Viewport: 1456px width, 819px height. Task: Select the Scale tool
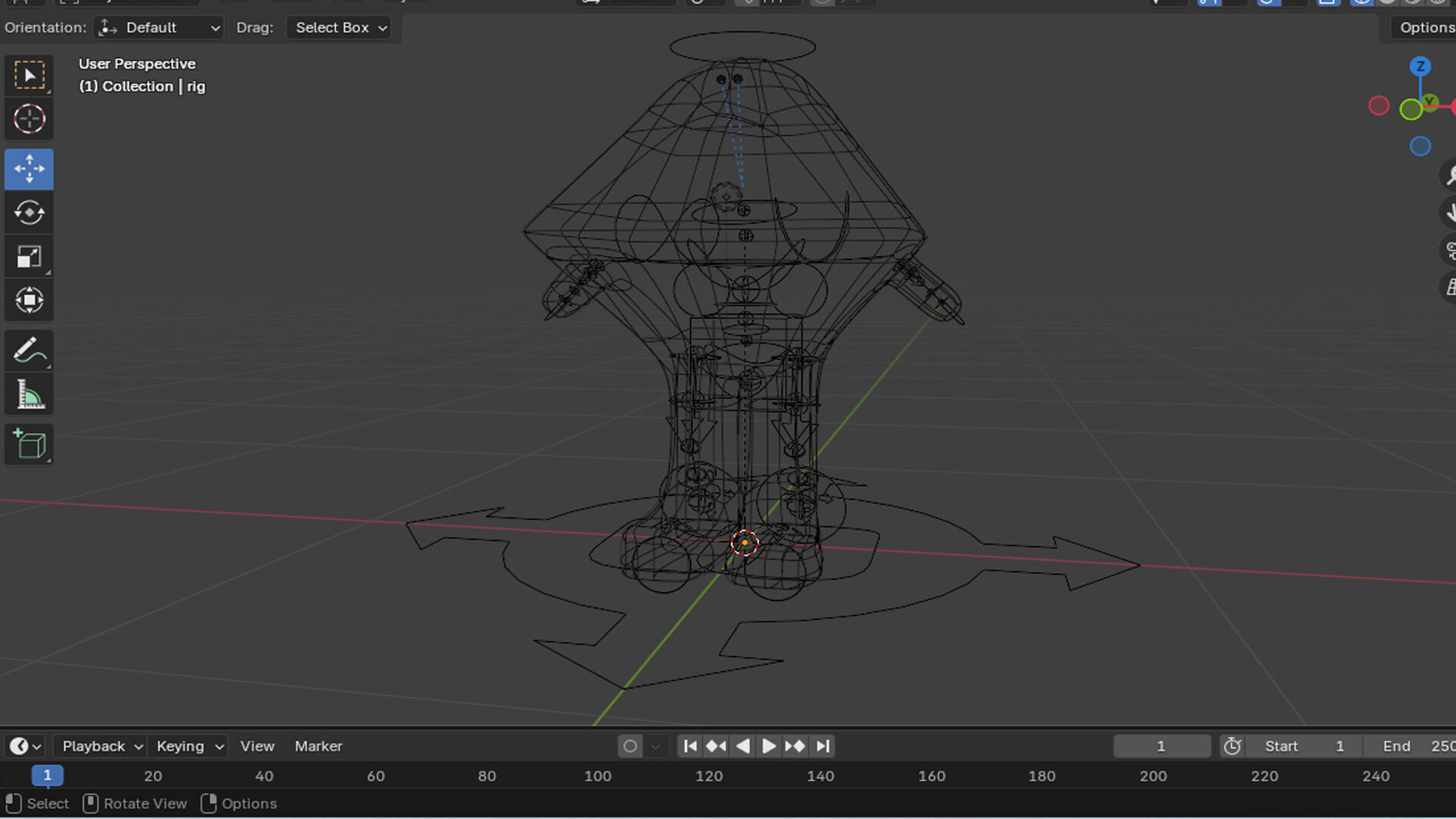tap(29, 257)
